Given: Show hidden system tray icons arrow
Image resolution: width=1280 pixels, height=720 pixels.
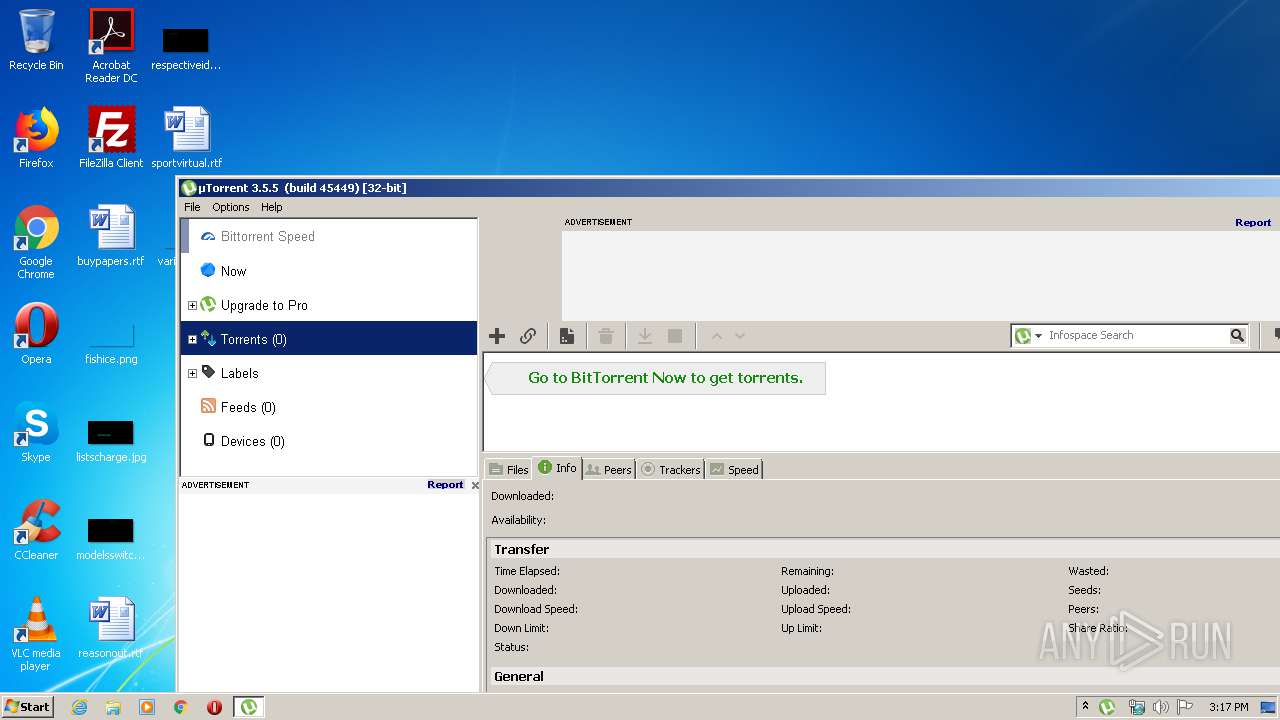Looking at the screenshot, I should (x=1086, y=707).
